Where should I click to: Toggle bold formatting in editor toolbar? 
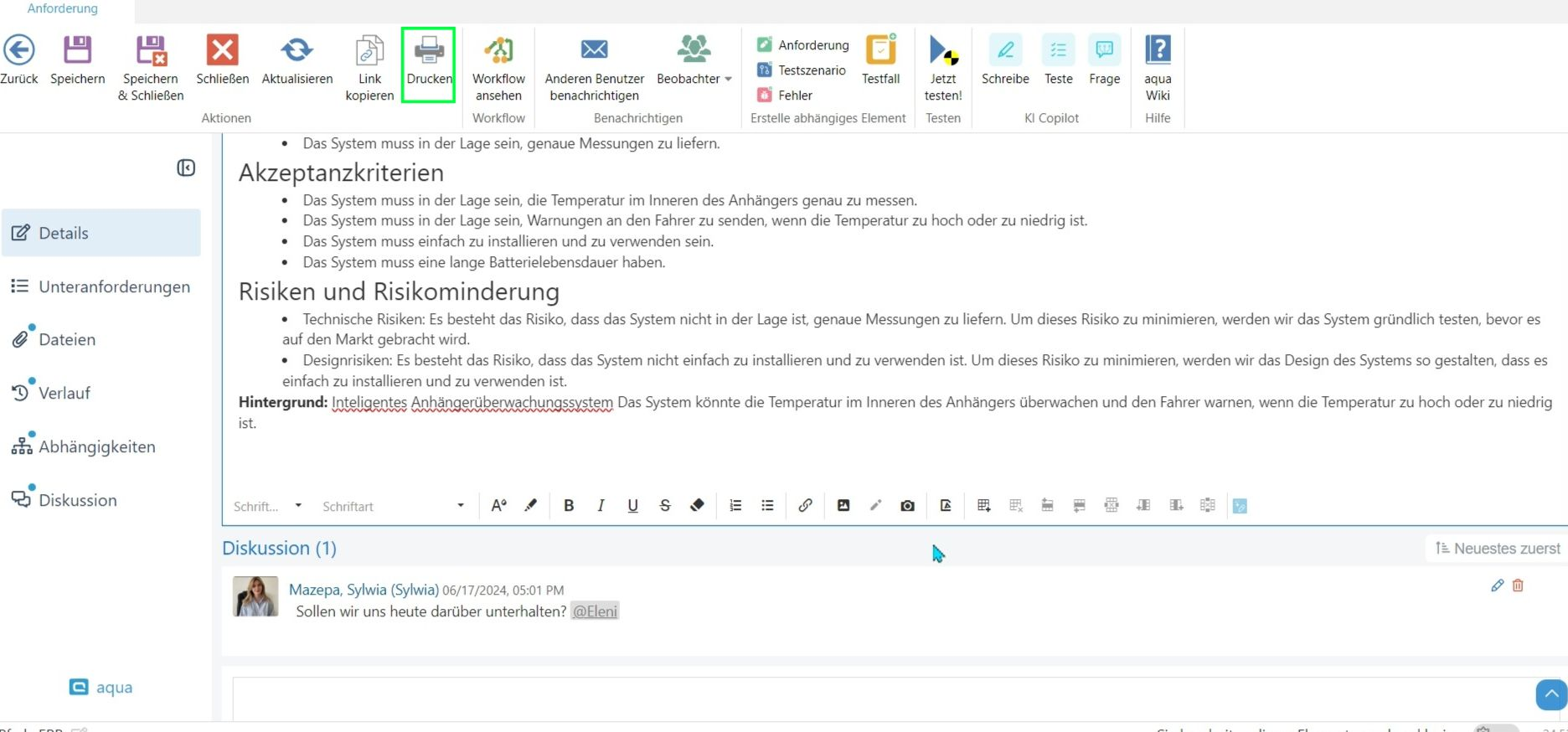tap(569, 506)
